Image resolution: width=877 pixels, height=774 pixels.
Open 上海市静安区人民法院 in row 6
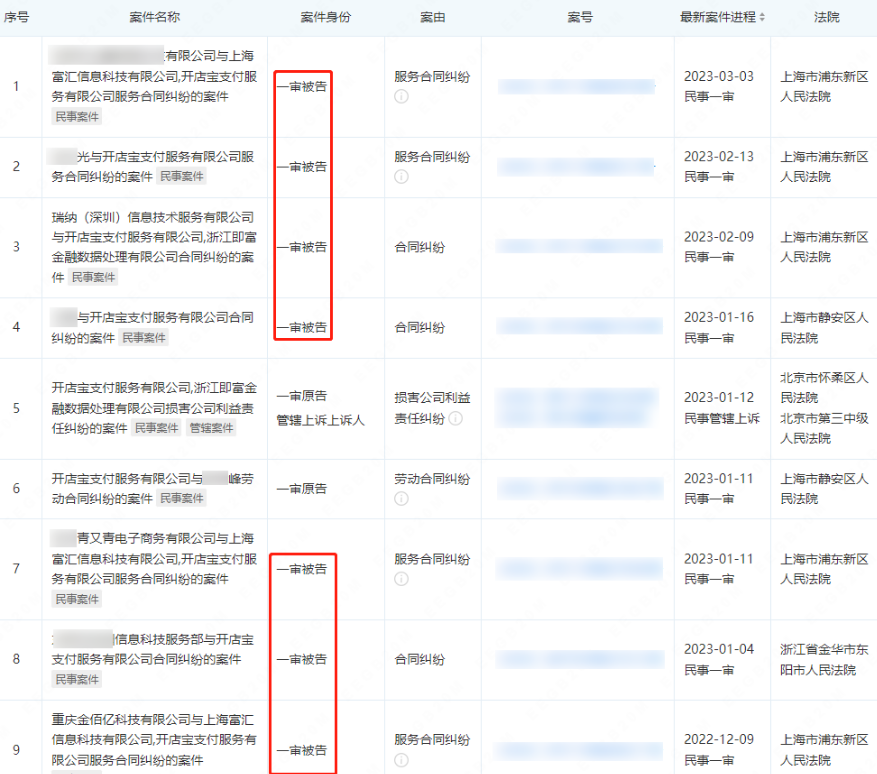coord(824,488)
